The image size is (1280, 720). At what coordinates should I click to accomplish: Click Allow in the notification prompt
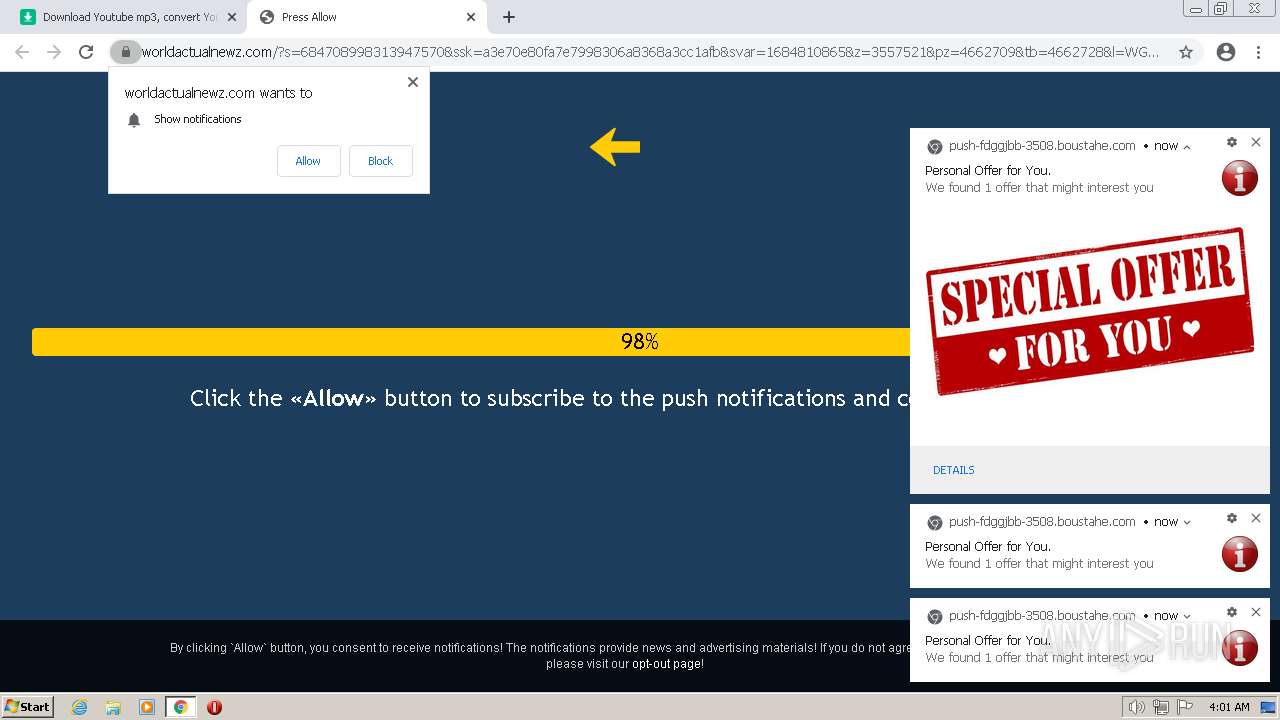308,161
